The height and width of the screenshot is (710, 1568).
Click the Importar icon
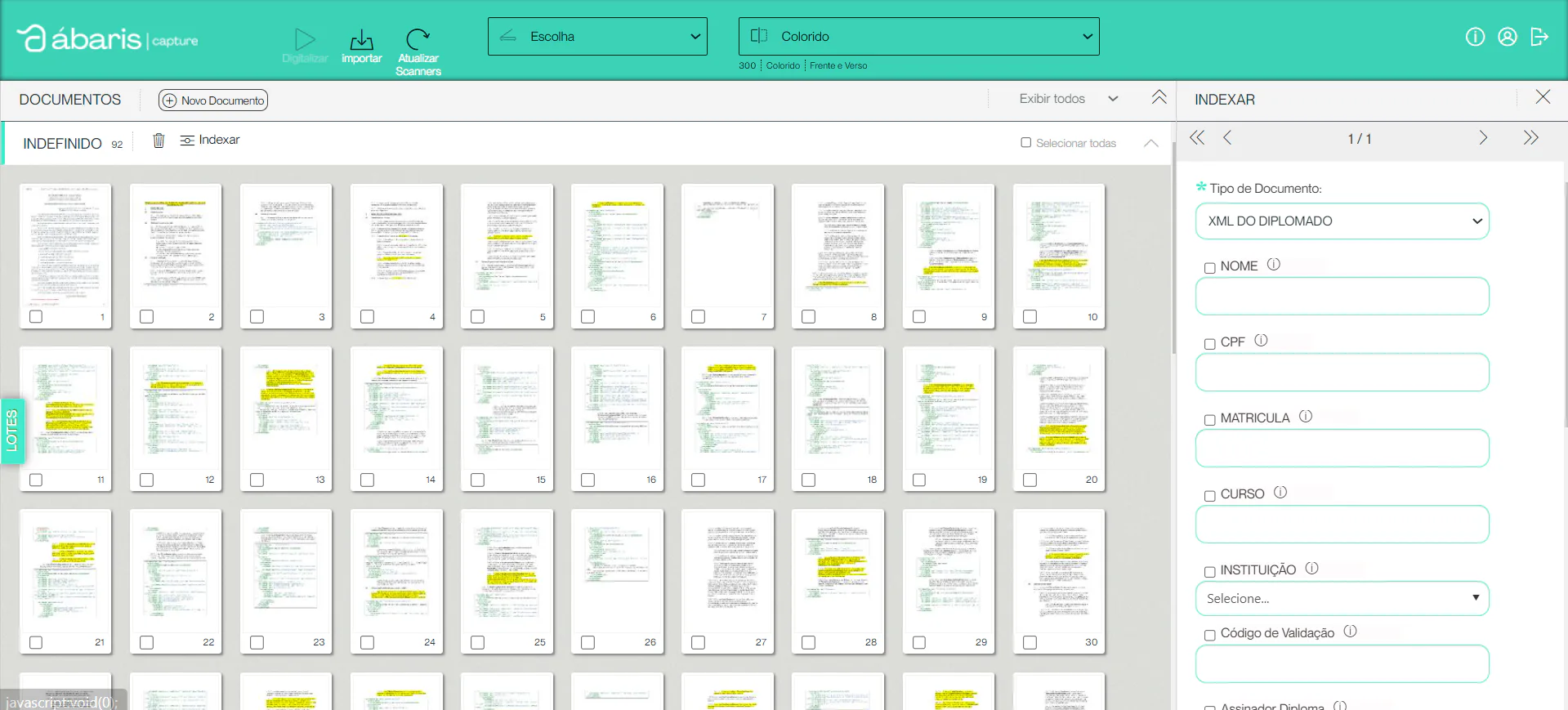coord(361,40)
